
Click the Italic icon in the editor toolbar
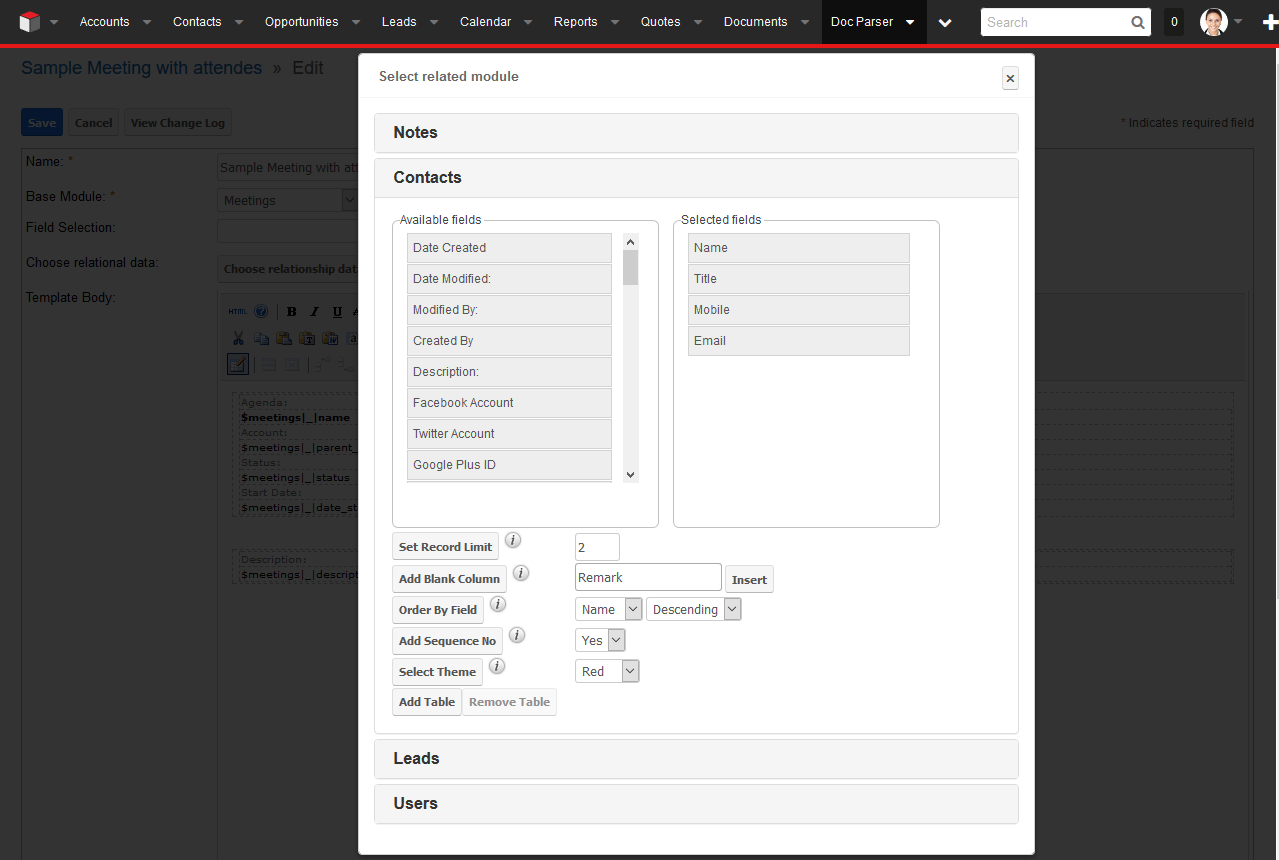[314, 312]
